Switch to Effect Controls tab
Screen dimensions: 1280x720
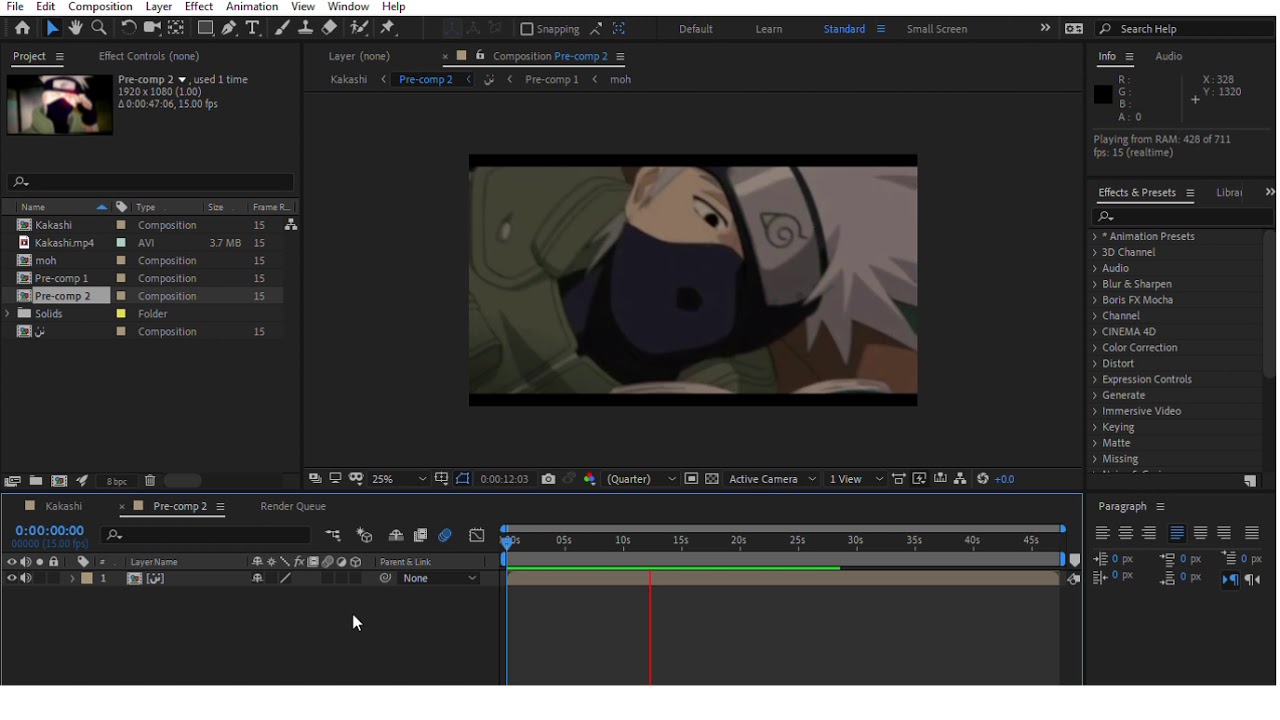[x=150, y=57]
